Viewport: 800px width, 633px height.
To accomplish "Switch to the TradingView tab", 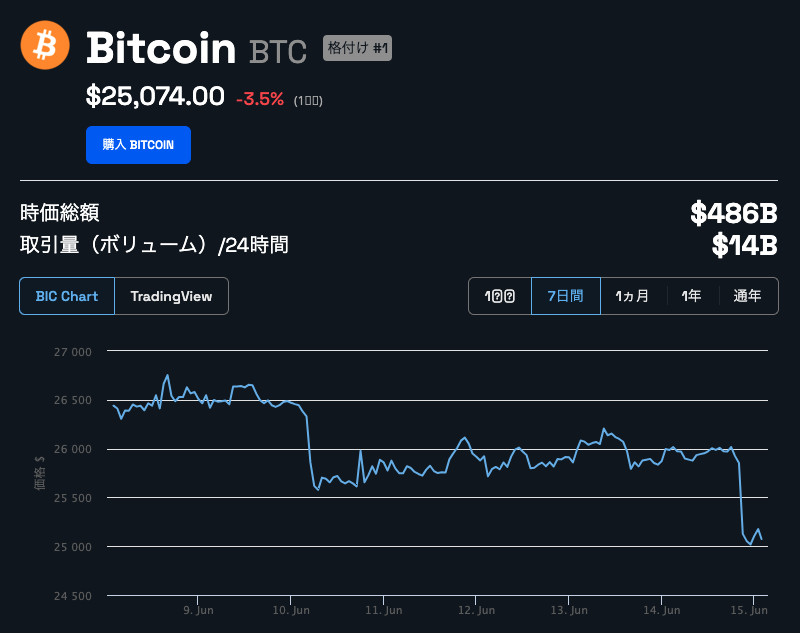I will pos(171,296).
